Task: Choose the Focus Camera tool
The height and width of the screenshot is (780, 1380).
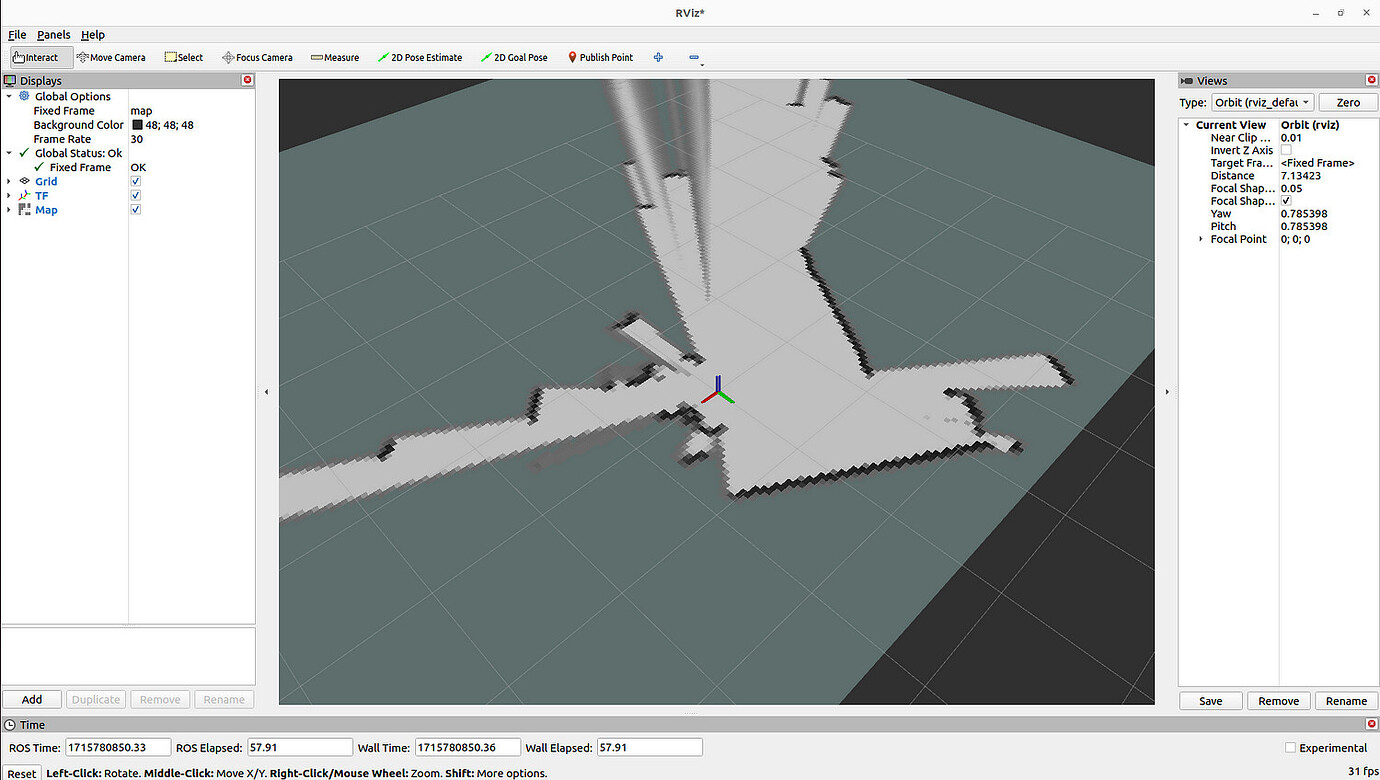Action: click(x=257, y=57)
